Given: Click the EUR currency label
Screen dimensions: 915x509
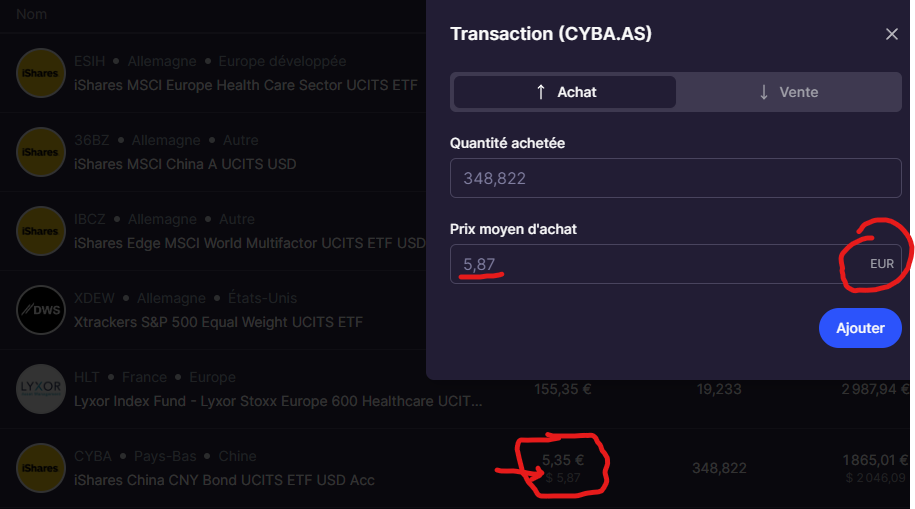Looking at the screenshot, I should pos(881,264).
